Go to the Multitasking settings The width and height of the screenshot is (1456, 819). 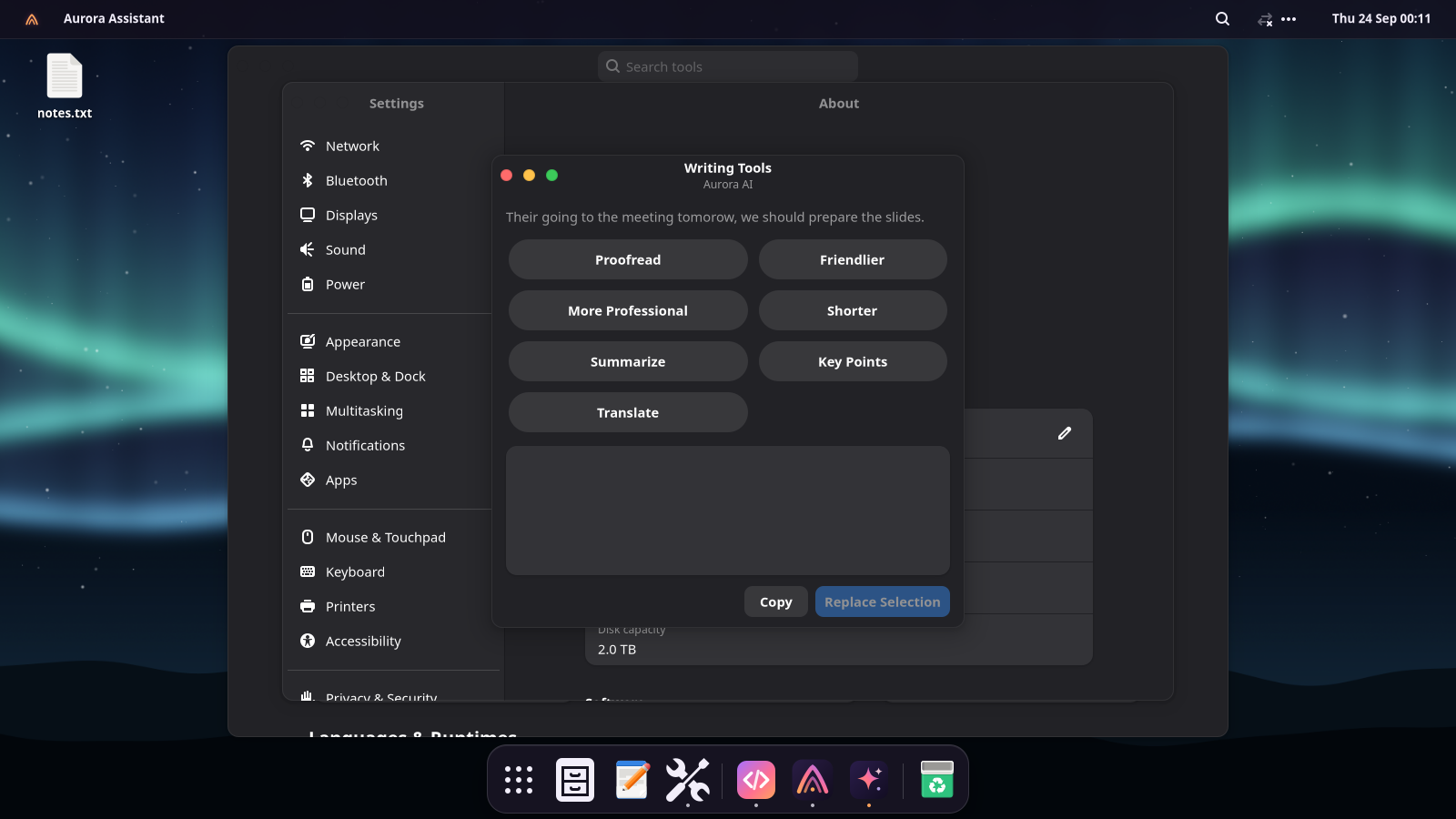391,410
